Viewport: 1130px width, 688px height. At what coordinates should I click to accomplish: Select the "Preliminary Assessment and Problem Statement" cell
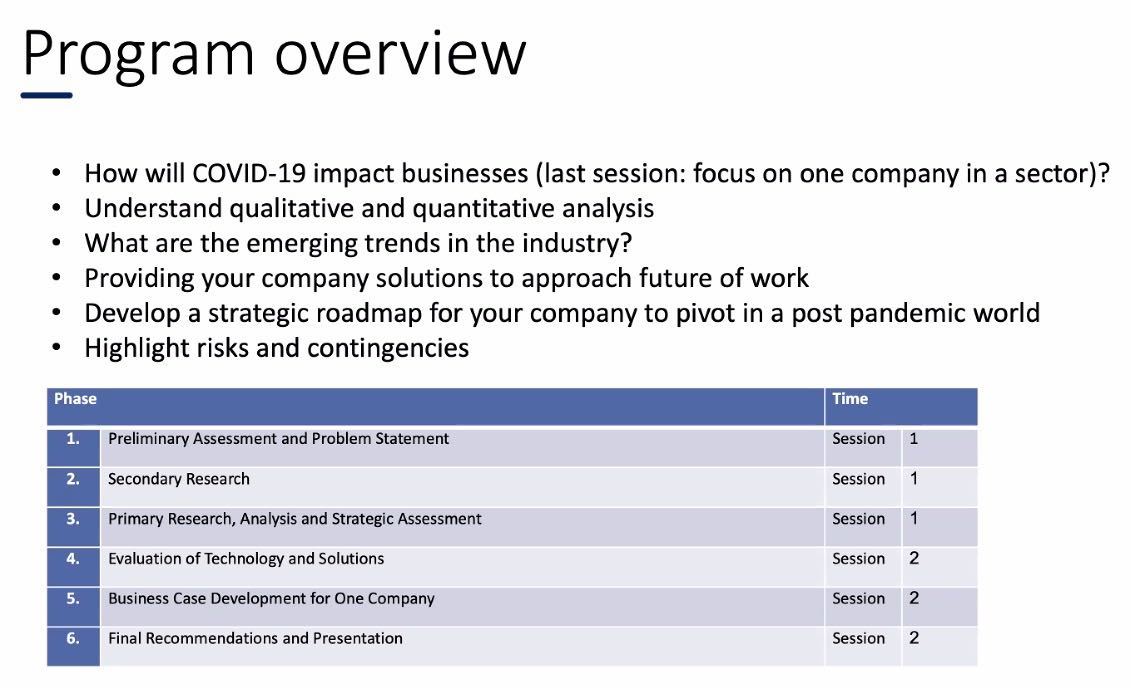pyautogui.click(x=278, y=439)
